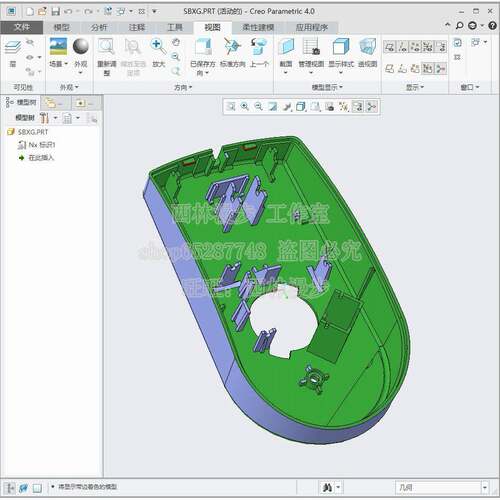The image size is (500, 500).
Task: Save the model with the floppy icon
Action: (55, 12)
